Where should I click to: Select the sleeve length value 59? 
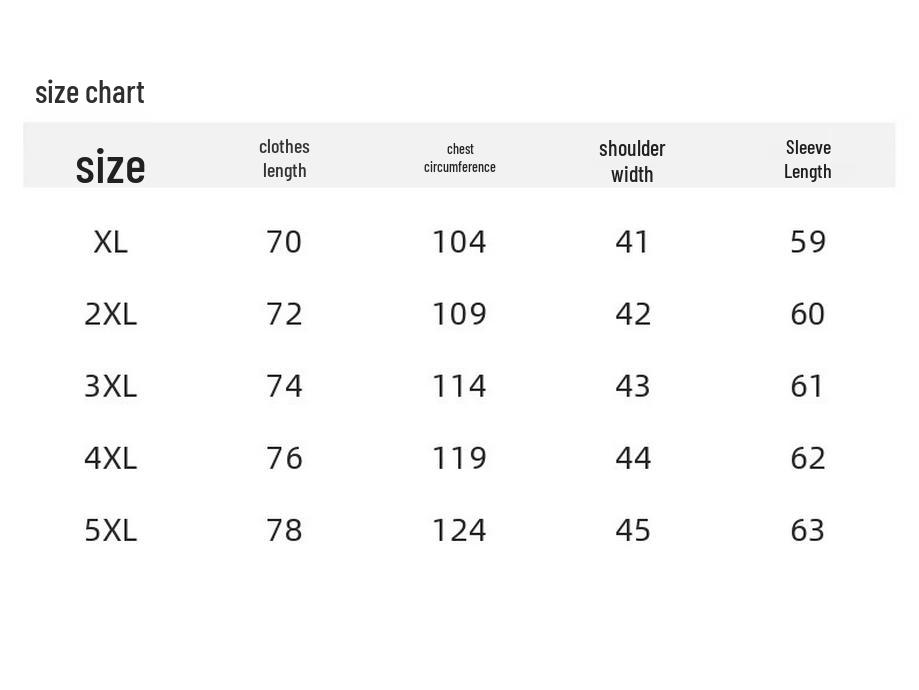coord(808,242)
